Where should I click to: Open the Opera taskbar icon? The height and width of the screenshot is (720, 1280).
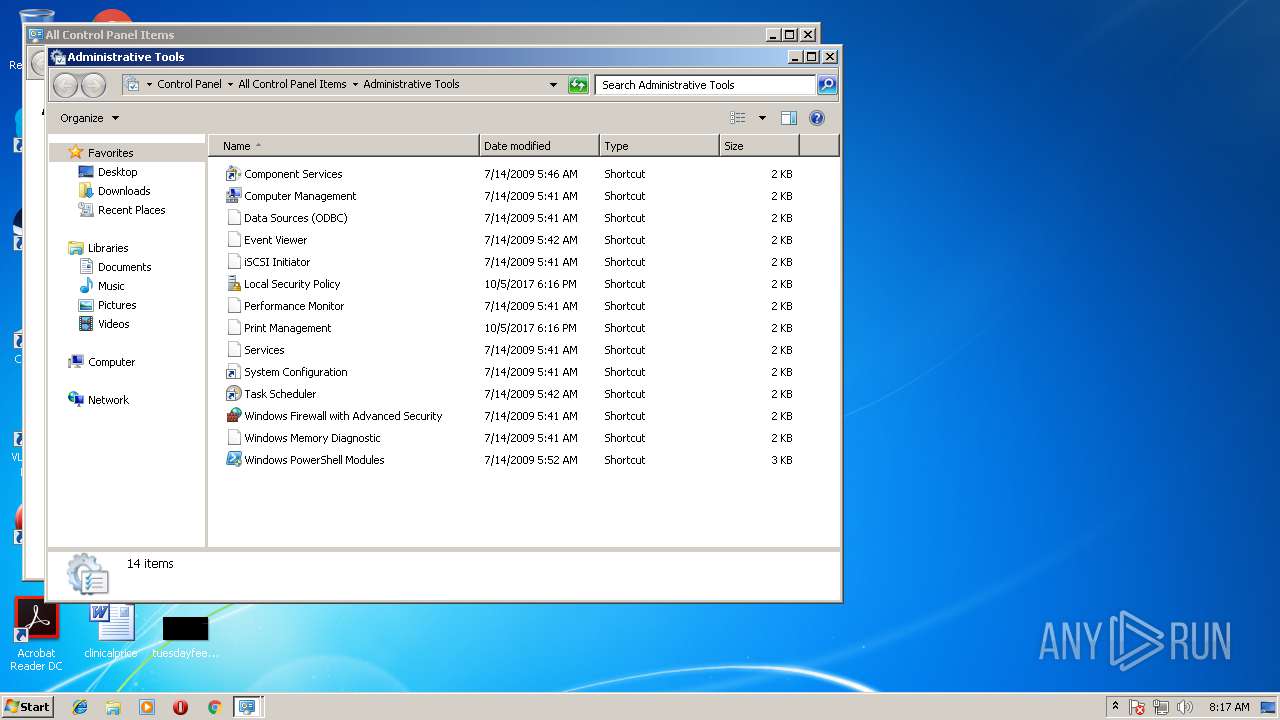[x=180, y=707]
